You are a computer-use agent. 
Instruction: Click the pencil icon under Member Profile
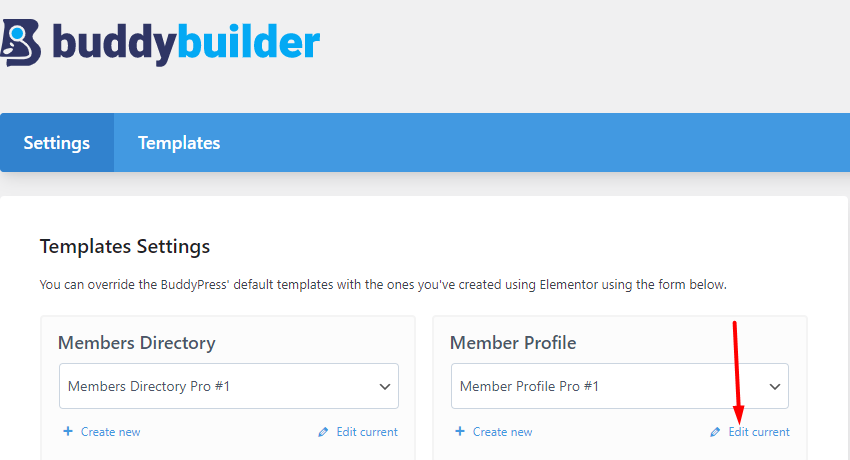pos(715,432)
